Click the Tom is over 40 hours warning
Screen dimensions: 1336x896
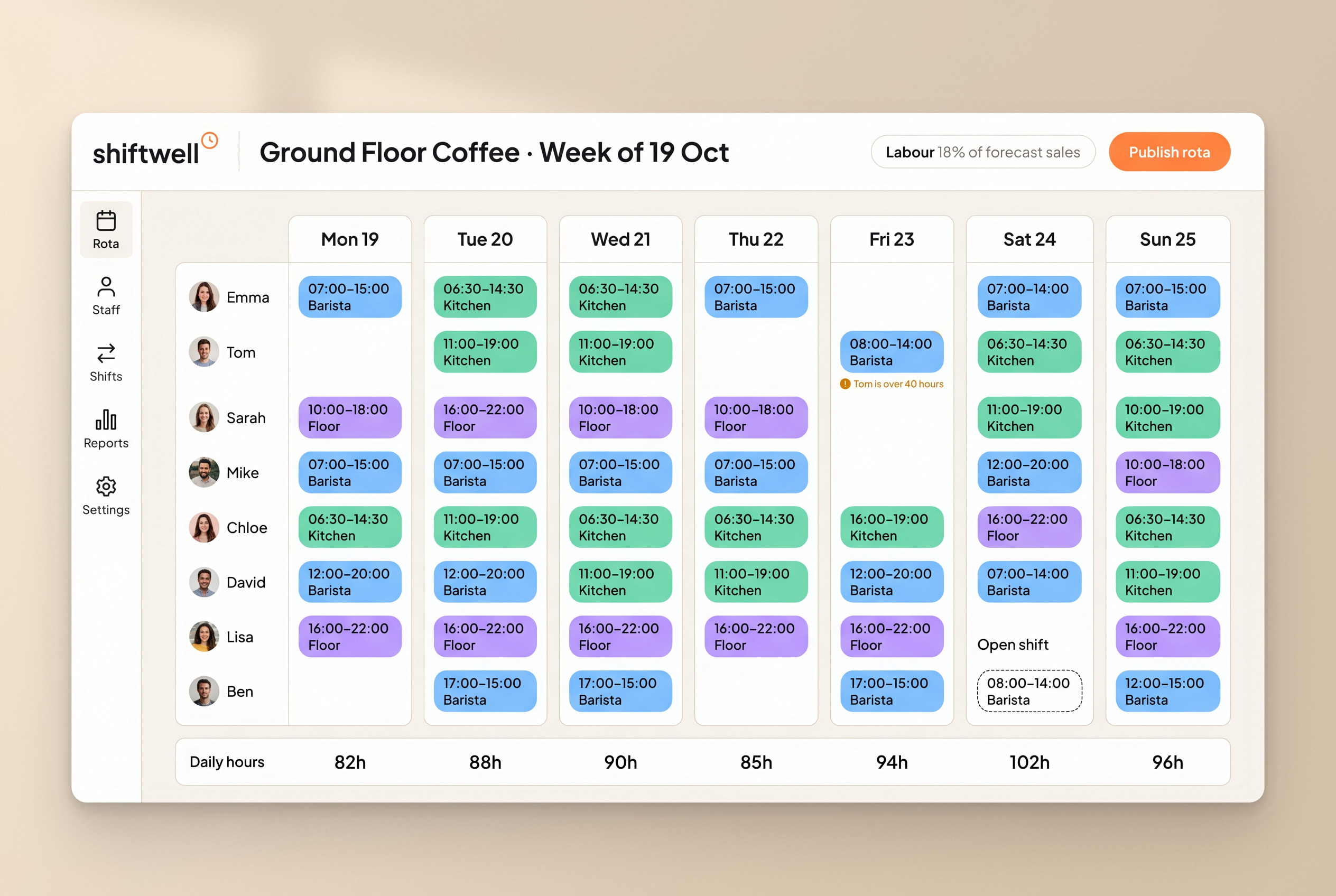(x=891, y=384)
